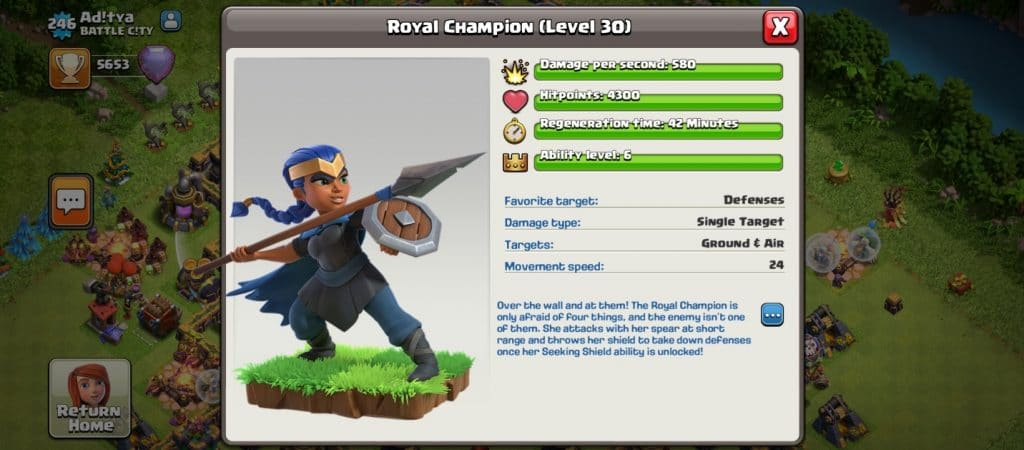Click the Hitpoints 4300 green bar

tap(658, 101)
